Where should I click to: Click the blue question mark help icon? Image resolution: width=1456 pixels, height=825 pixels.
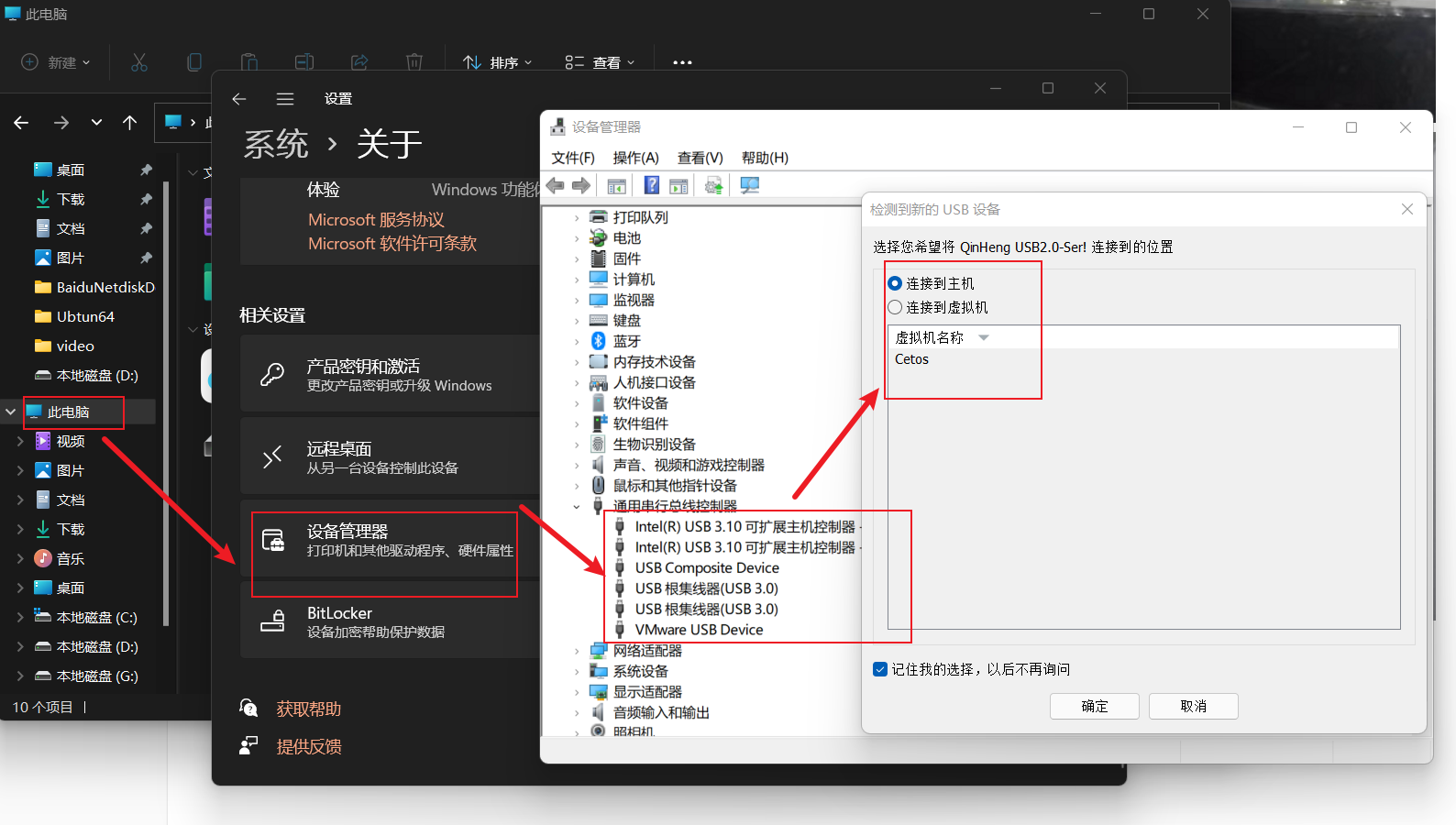(x=652, y=185)
